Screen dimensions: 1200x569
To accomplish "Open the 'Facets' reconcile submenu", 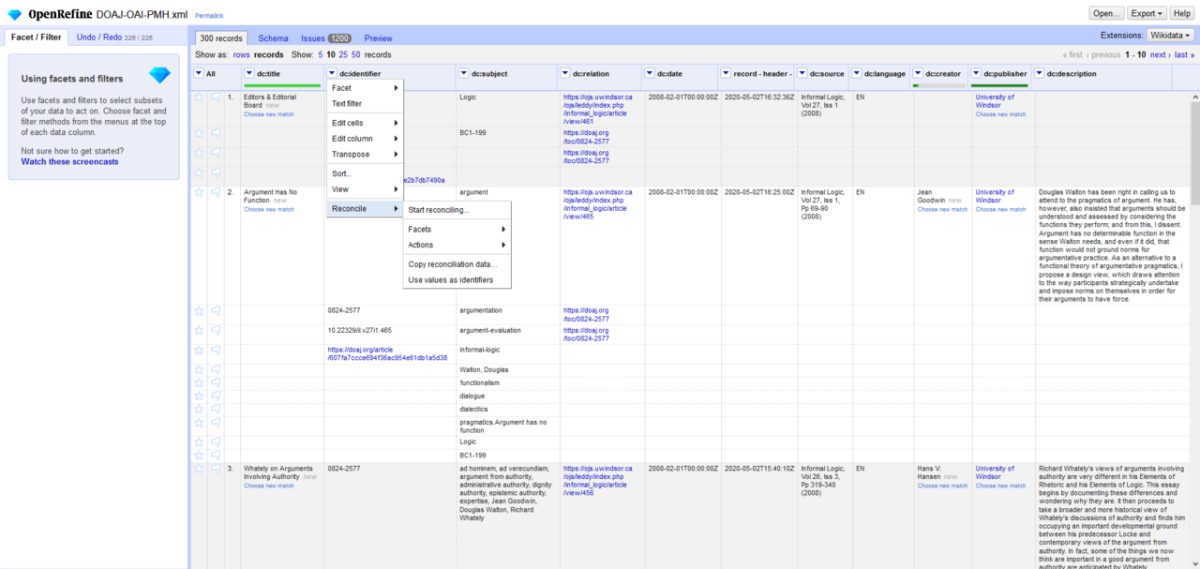I will tap(456, 229).
